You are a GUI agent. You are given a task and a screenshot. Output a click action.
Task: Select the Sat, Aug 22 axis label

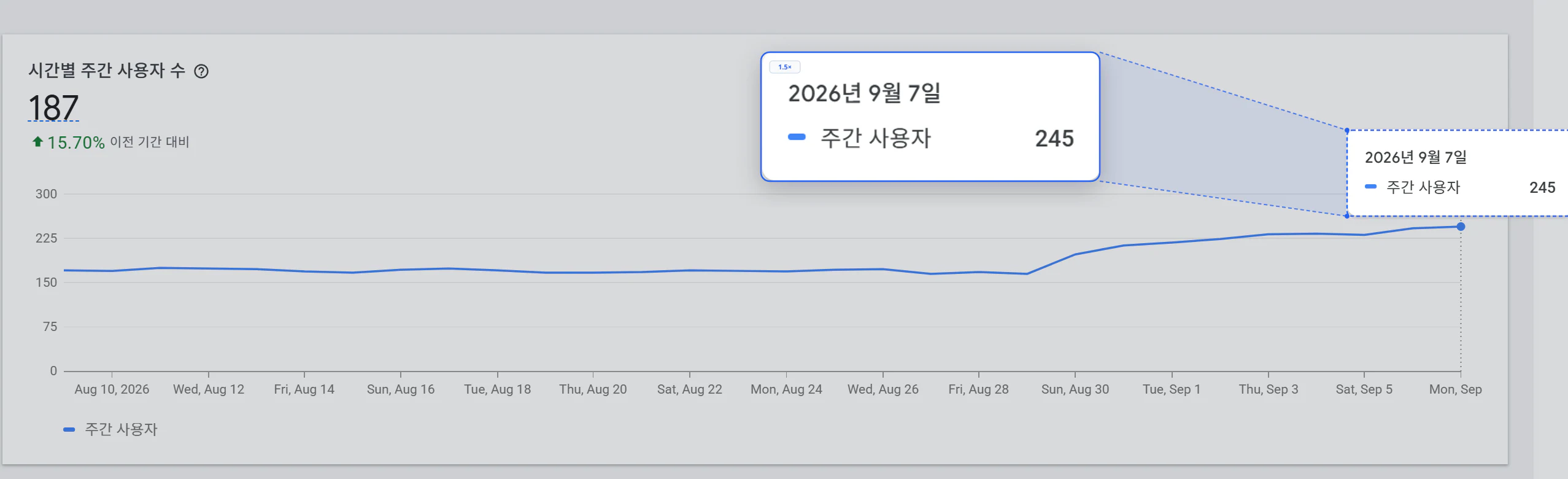click(x=690, y=389)
